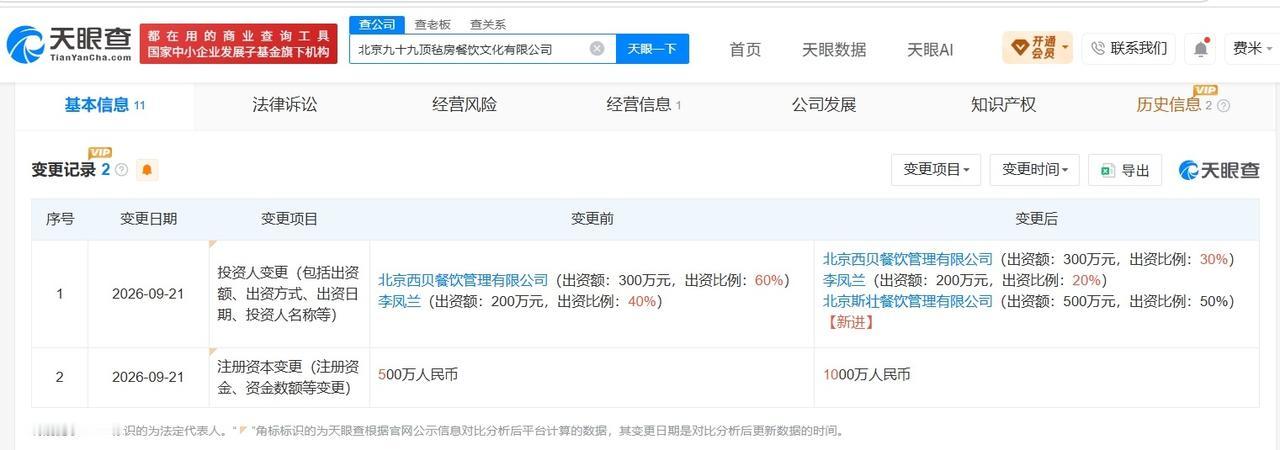
Task: Select the 查老板 search tab
Action: pyautogui.click(x=433, y=25)
